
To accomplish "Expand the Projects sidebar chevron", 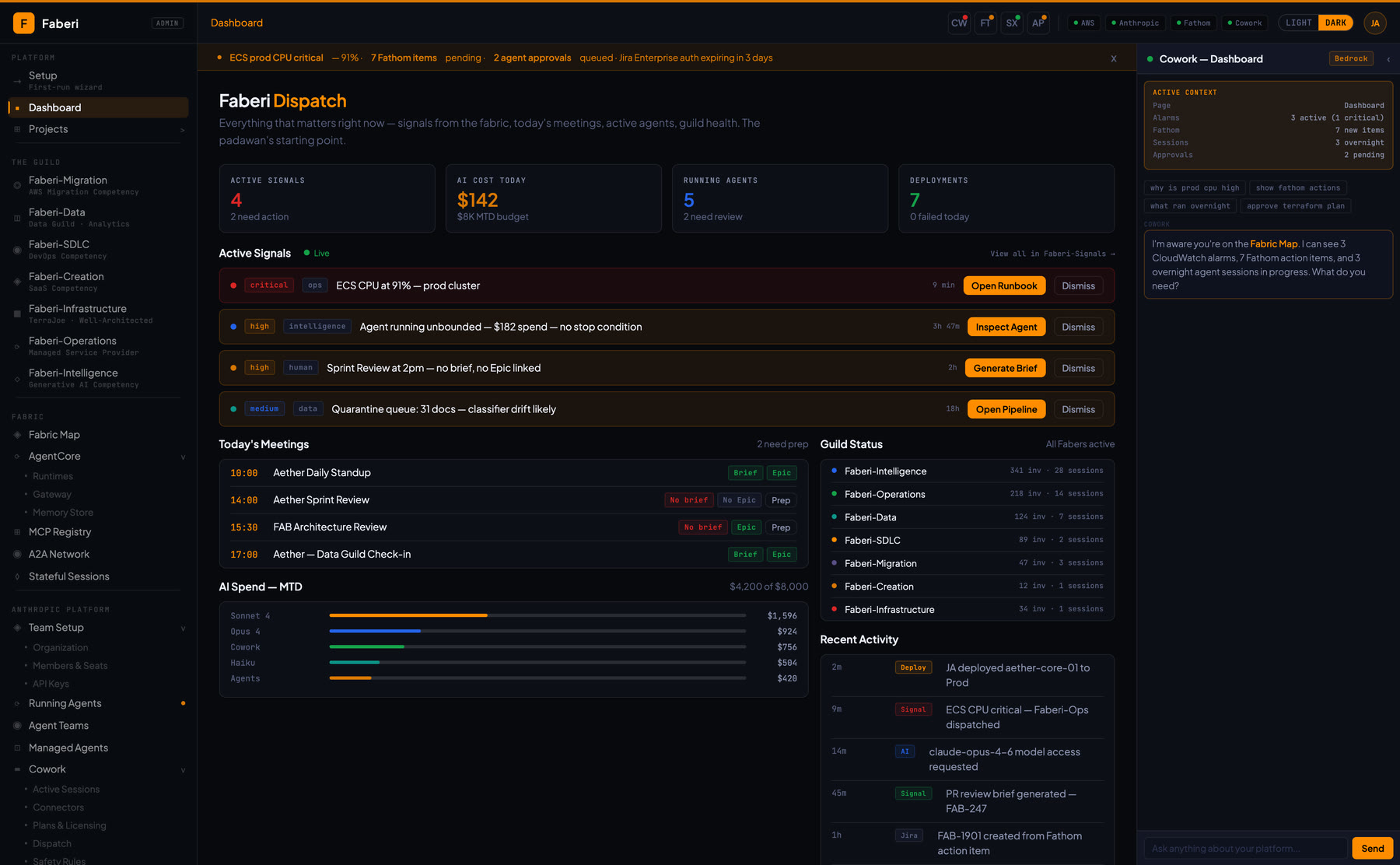I will [183, 130].
